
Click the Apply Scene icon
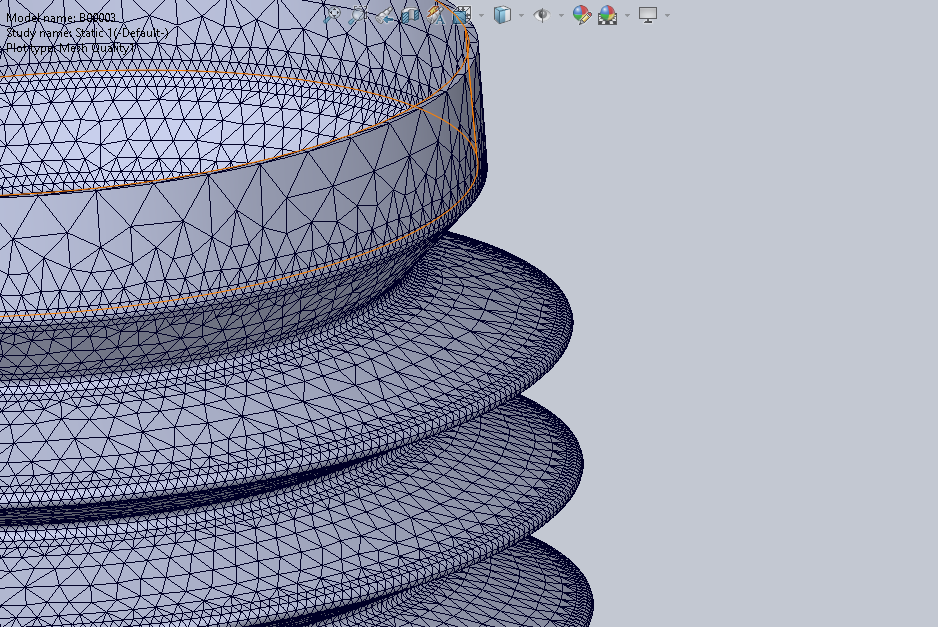(608, 15)
